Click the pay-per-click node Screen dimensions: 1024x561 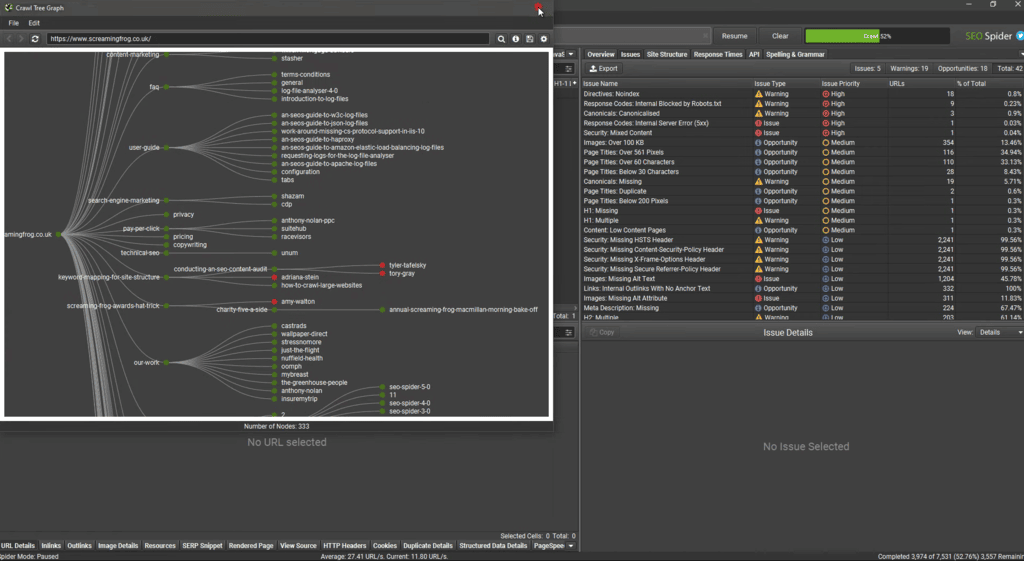click(166, 229)
